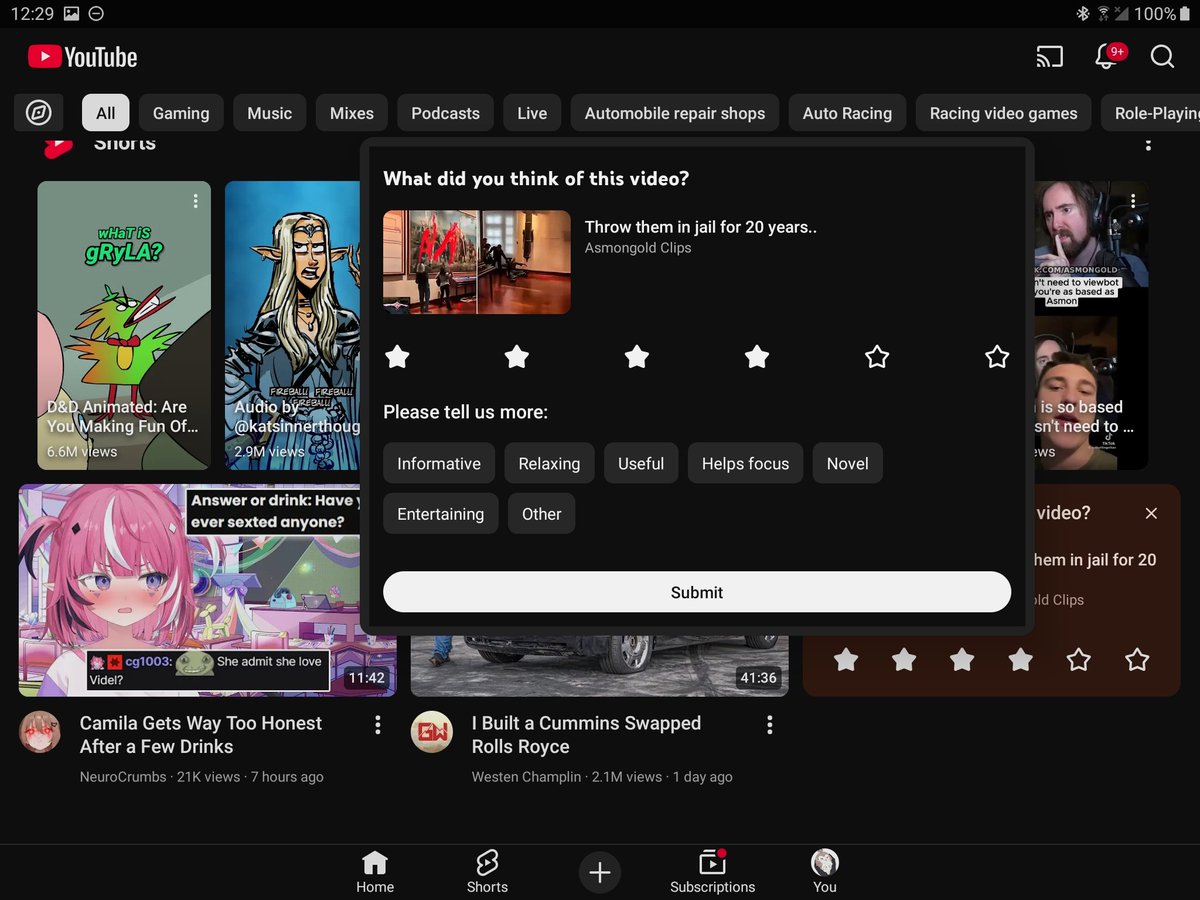Open the YouTube logo home link

82,57
